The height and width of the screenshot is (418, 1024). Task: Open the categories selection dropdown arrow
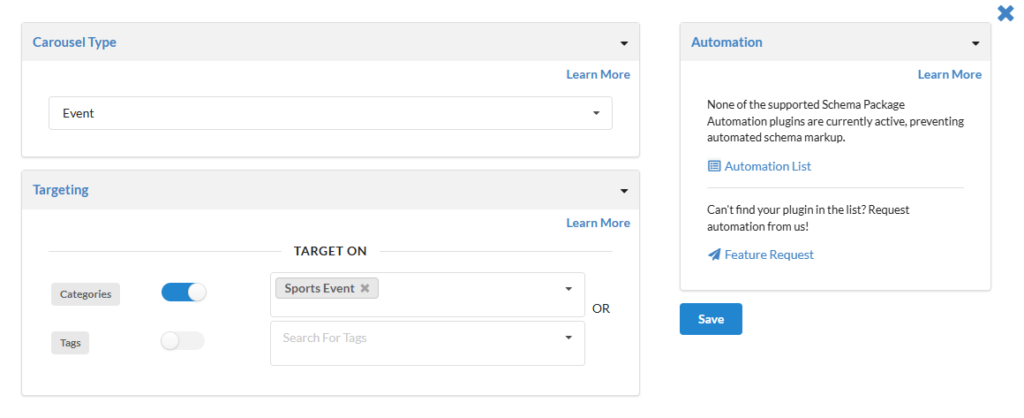pos(568,289)
